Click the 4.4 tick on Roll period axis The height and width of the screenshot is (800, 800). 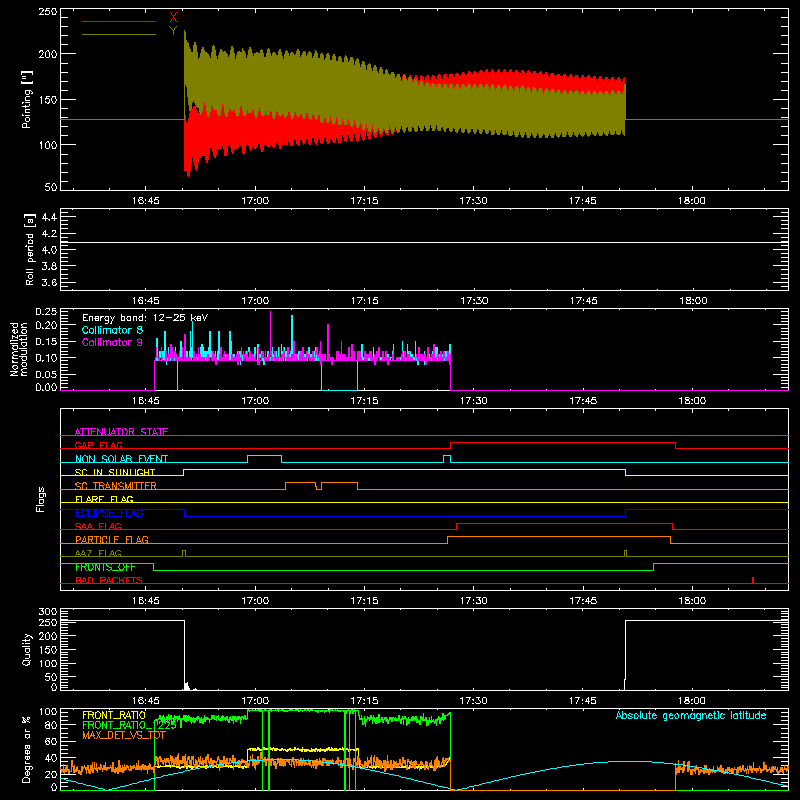point(49,217)
